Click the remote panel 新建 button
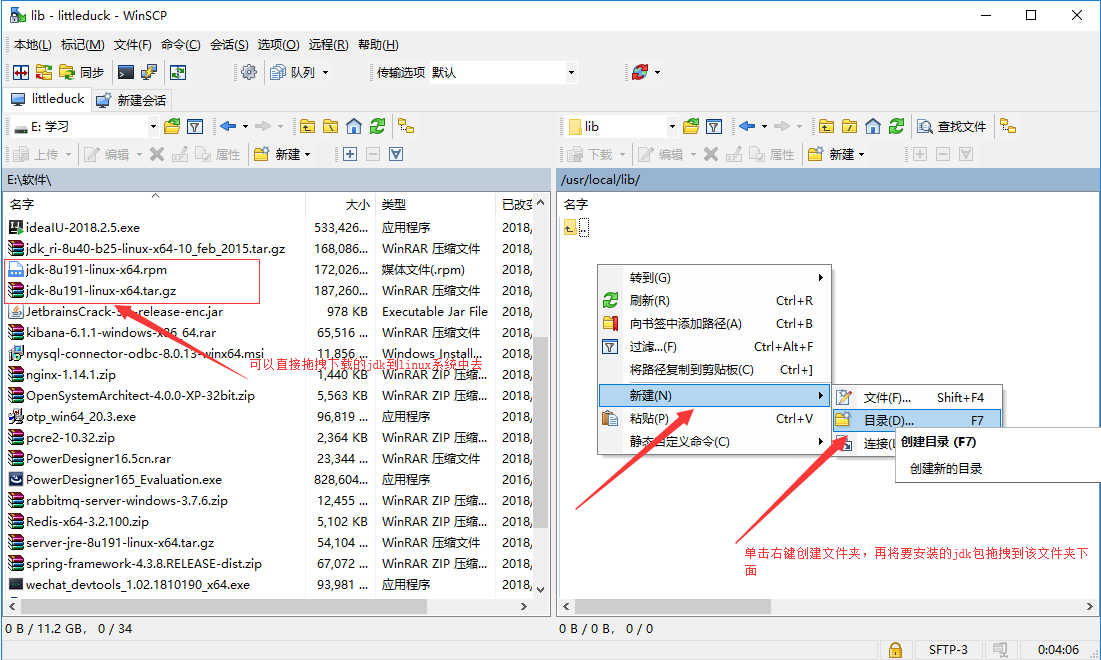 click(836, 154)
